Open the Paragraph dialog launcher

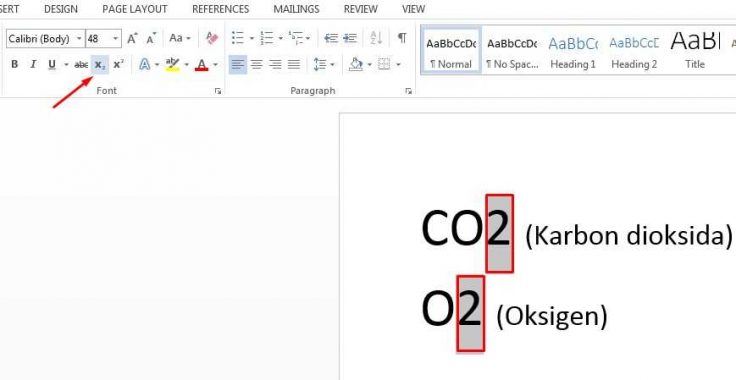pos(408,91)
